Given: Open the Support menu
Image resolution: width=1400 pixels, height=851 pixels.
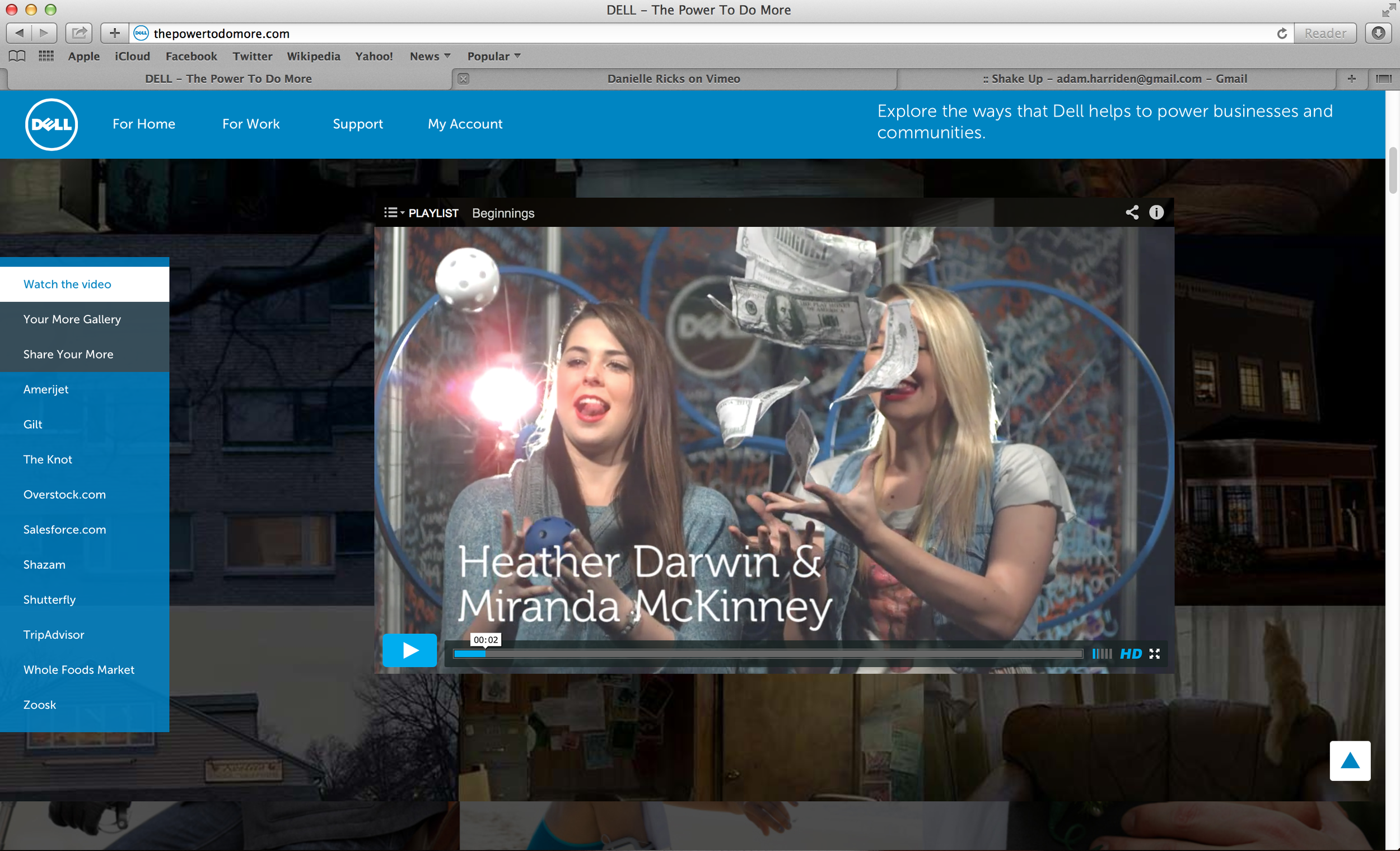Looking at the screenshot, I should 358,124.
